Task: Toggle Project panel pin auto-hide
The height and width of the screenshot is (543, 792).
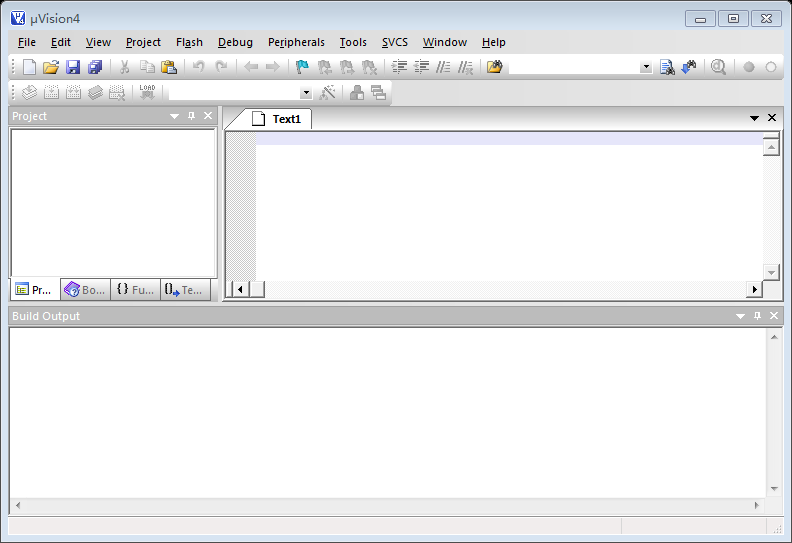Action: click(191, 116)
